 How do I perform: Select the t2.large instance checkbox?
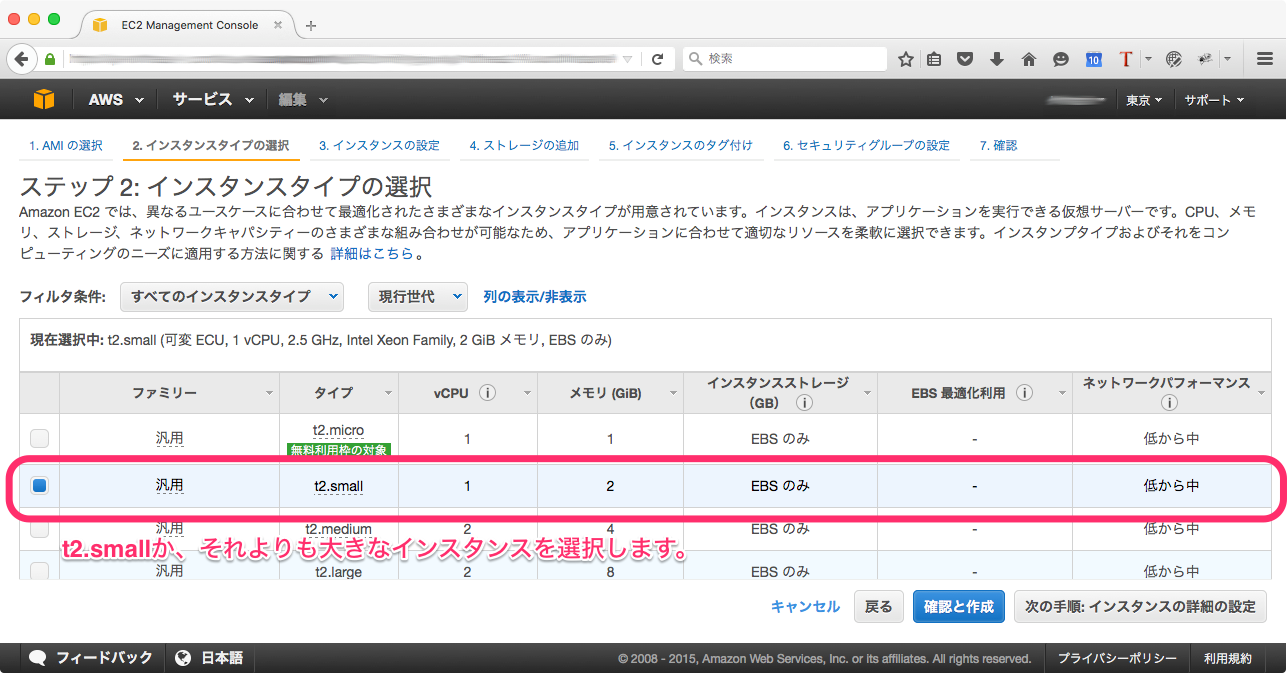pos(39,572)
